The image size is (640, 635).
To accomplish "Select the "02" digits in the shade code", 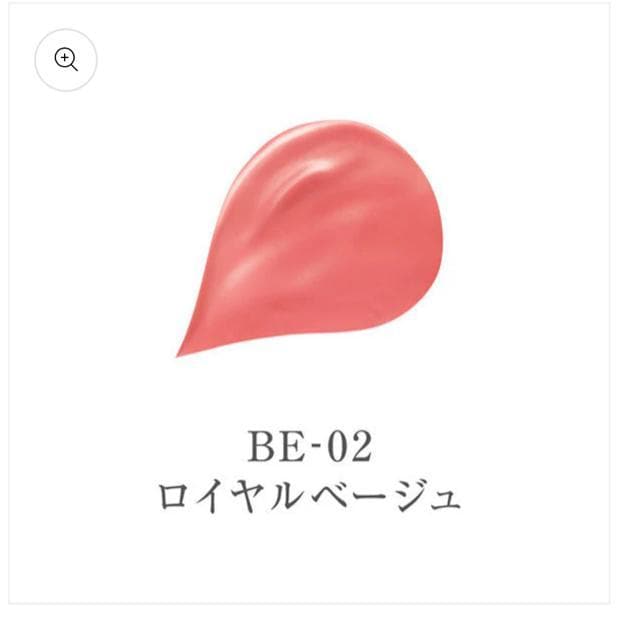I will tap(350, 447).
